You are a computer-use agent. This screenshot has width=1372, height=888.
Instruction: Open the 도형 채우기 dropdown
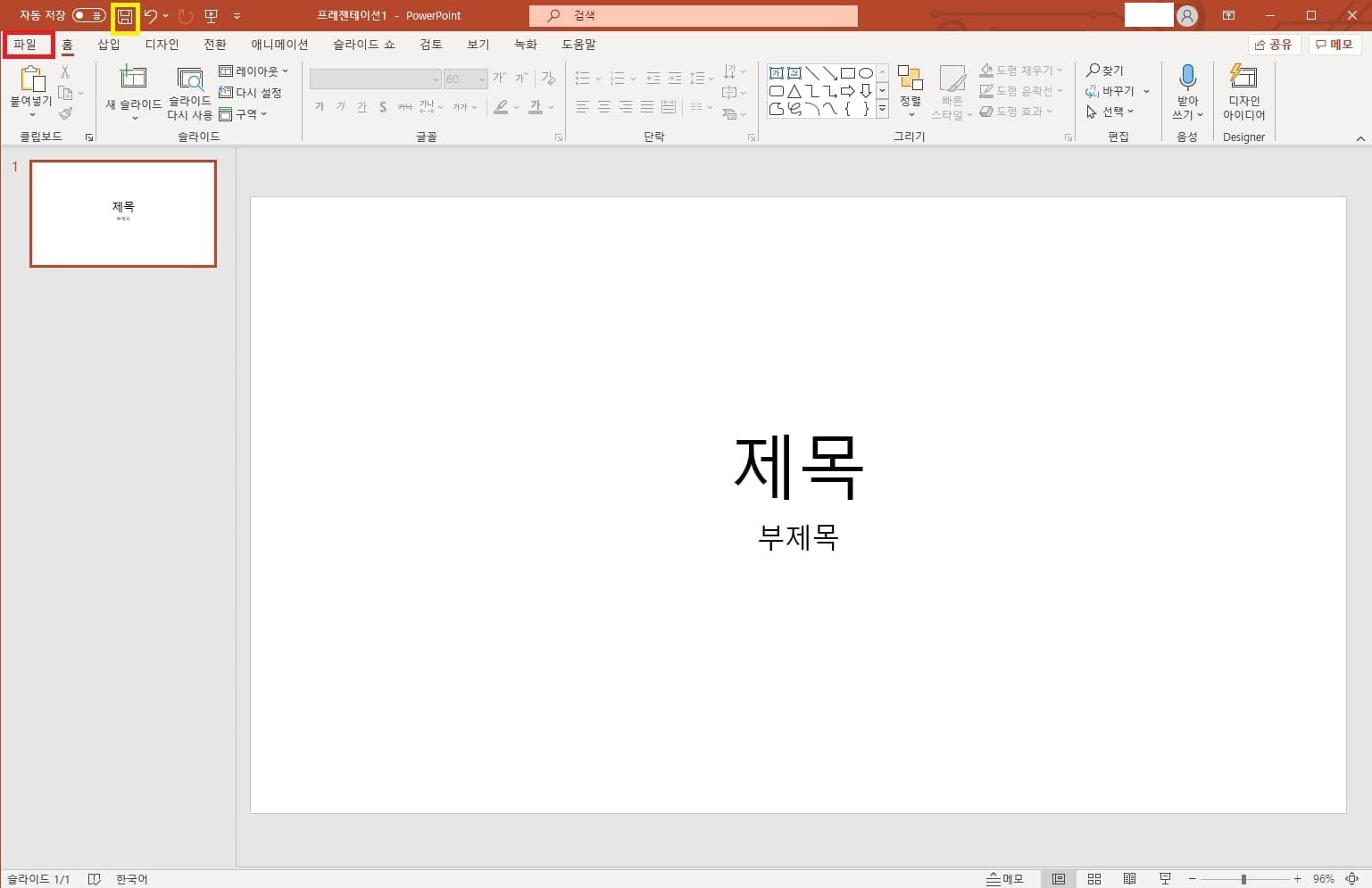(x=1021, y=70)
